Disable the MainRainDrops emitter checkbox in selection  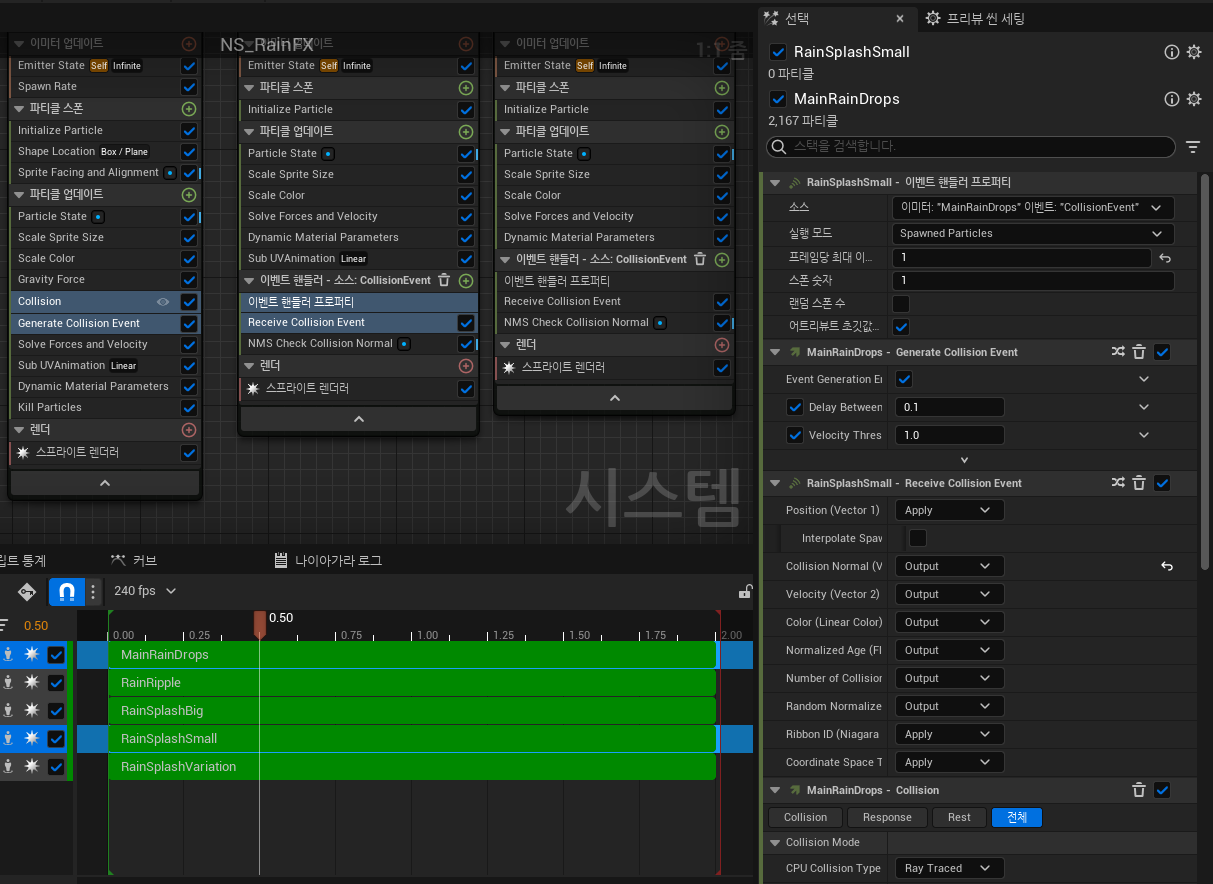click(778, 99)
